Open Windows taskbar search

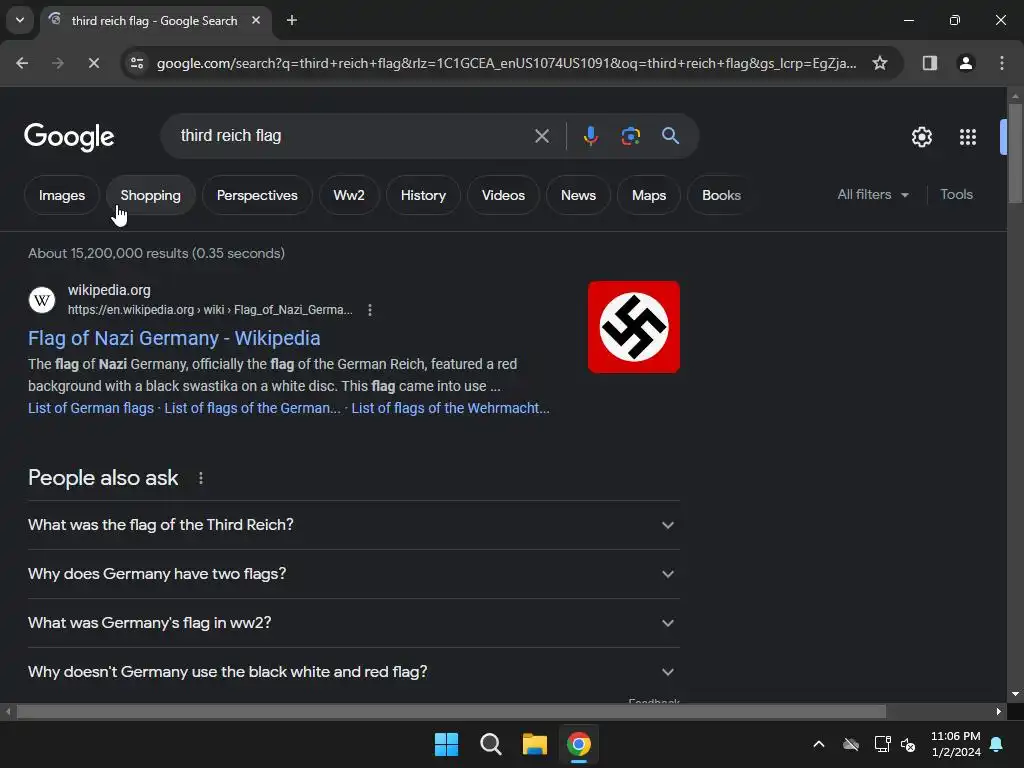(x=490, y=744)
